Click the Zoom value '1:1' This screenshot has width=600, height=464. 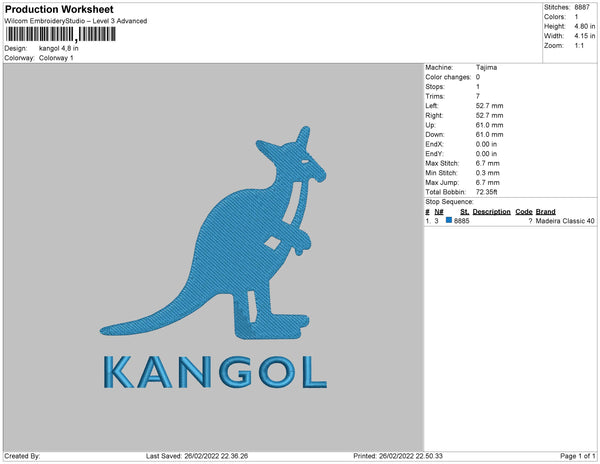click(579, 46)
